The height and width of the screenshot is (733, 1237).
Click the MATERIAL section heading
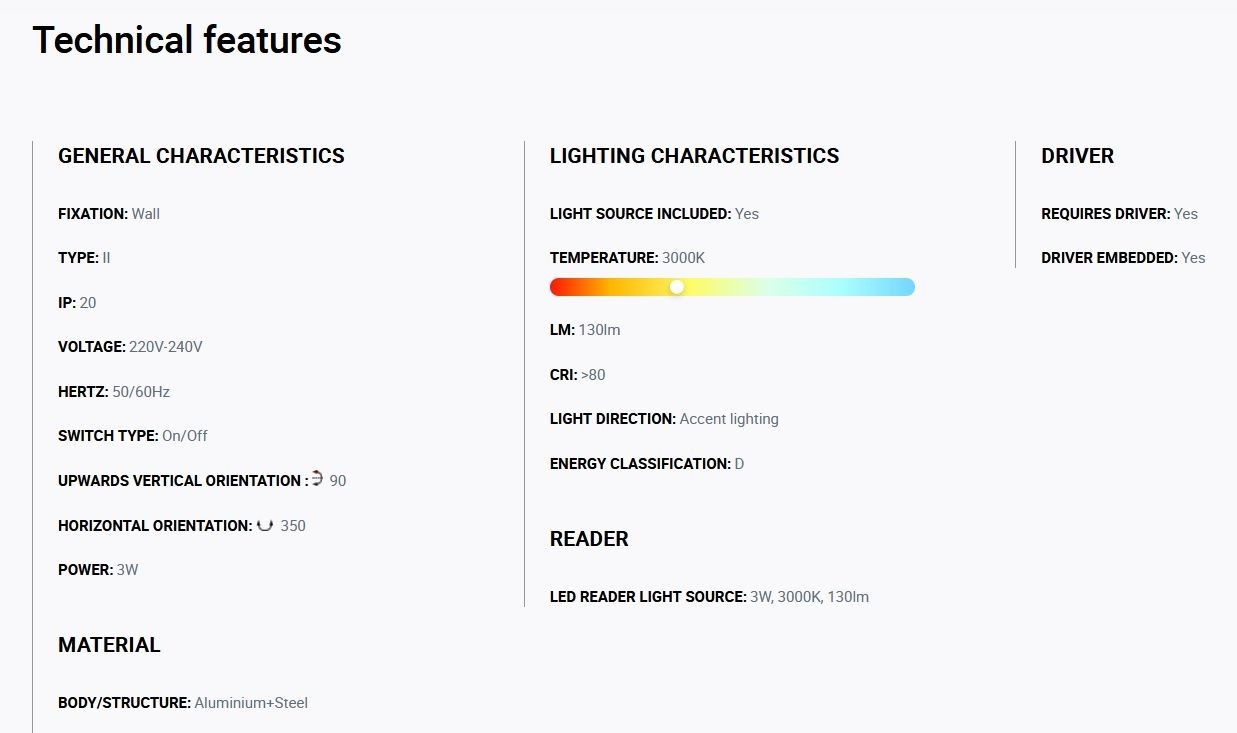pos(109,645)
